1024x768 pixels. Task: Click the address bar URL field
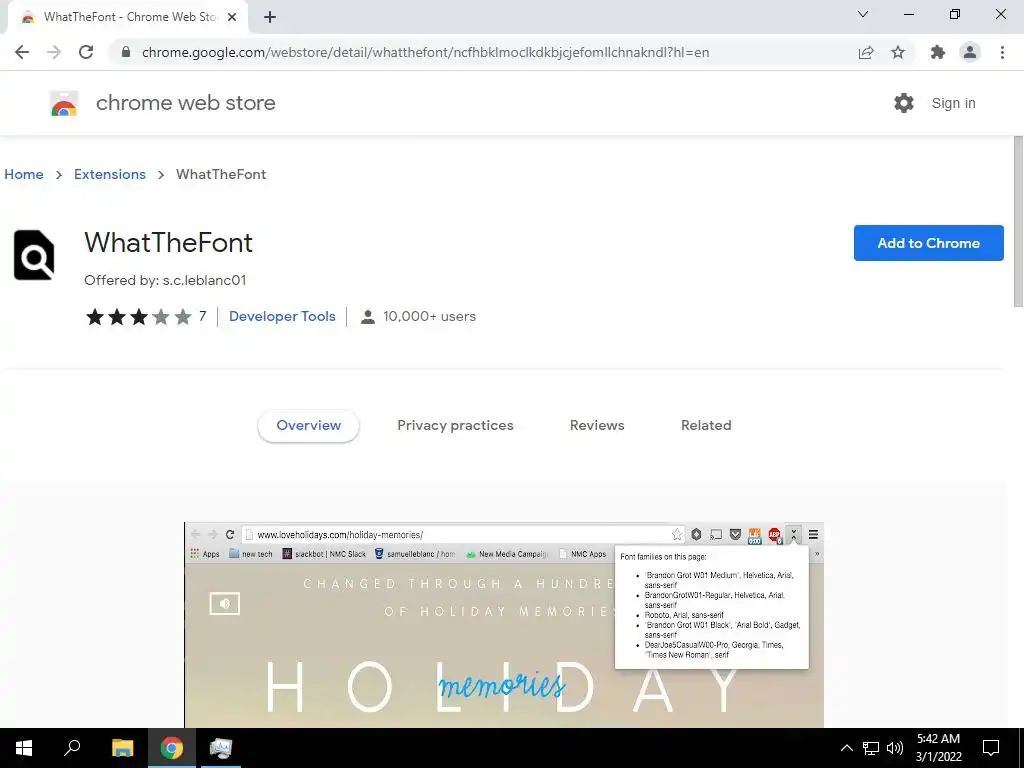[424, 52]
